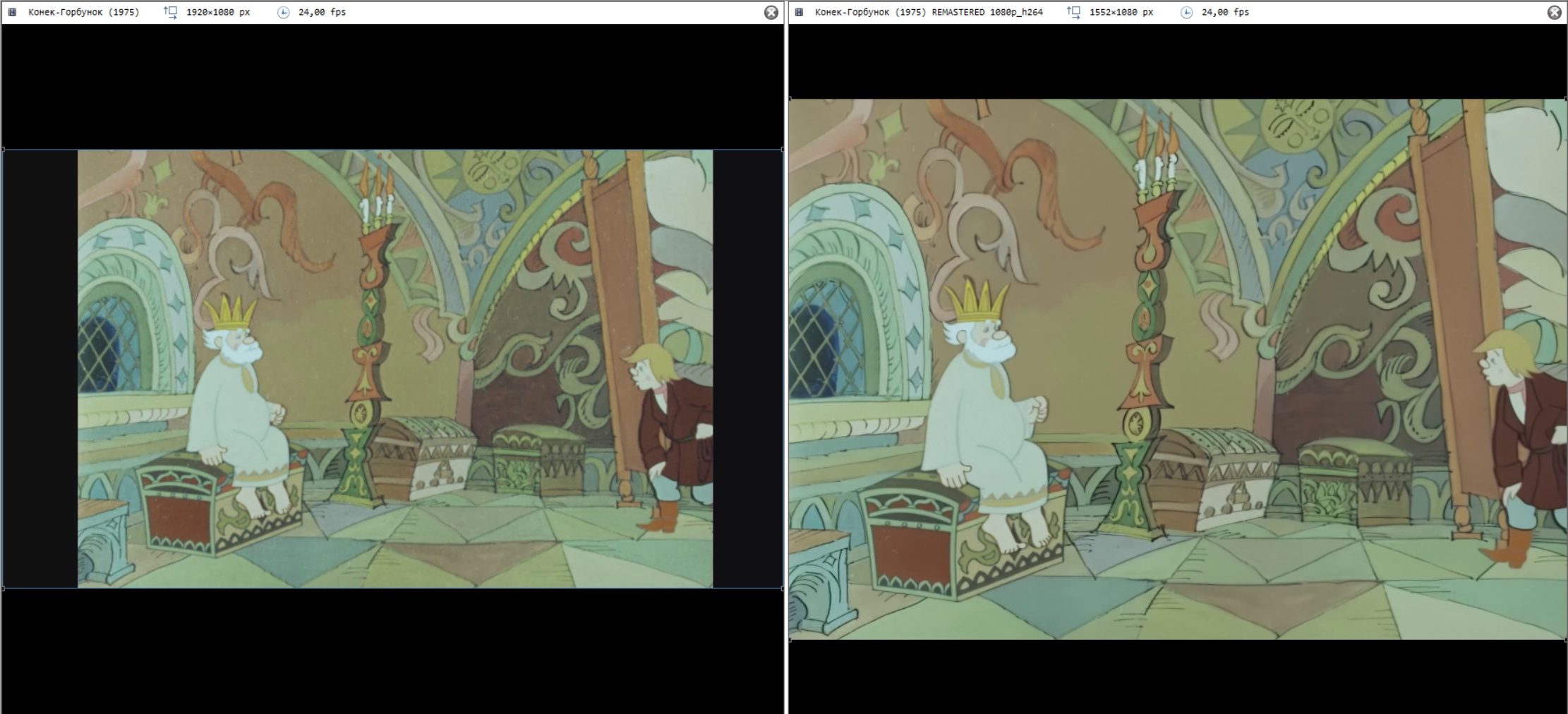The image size is (1568, 714).
Task: Click the clock icon in left video header
Action: coord(283,12)
